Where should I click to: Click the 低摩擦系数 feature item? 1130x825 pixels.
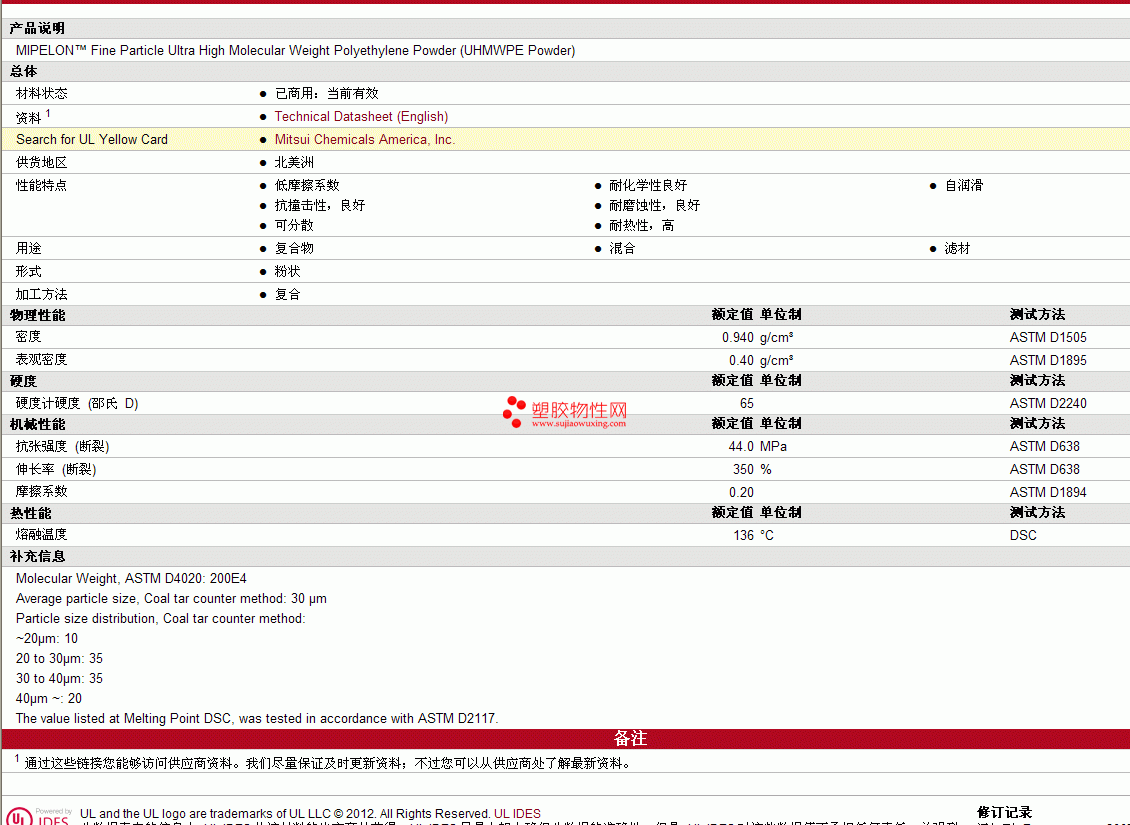pyautogui.click(x=307, y=186)
